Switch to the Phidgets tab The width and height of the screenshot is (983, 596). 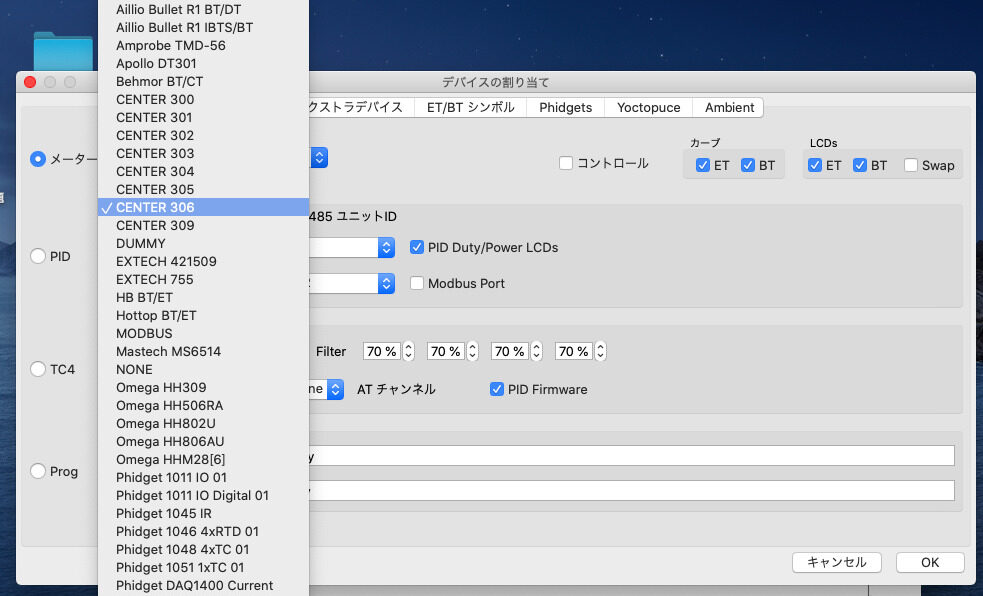[x=565, y=107]
